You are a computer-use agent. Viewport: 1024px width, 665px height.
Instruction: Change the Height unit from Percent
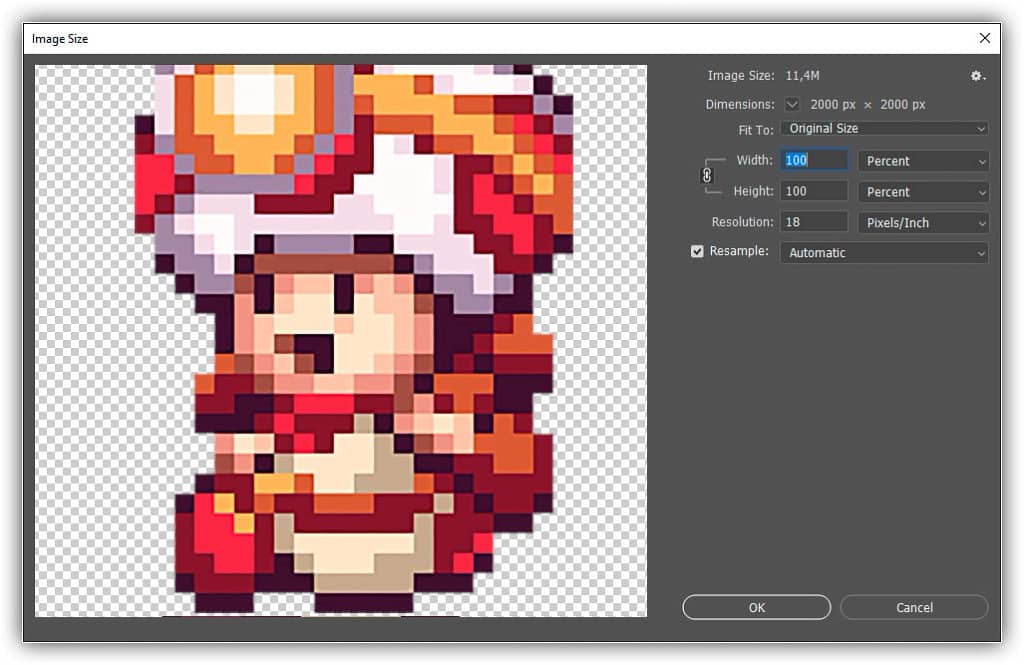click(923, 192)
